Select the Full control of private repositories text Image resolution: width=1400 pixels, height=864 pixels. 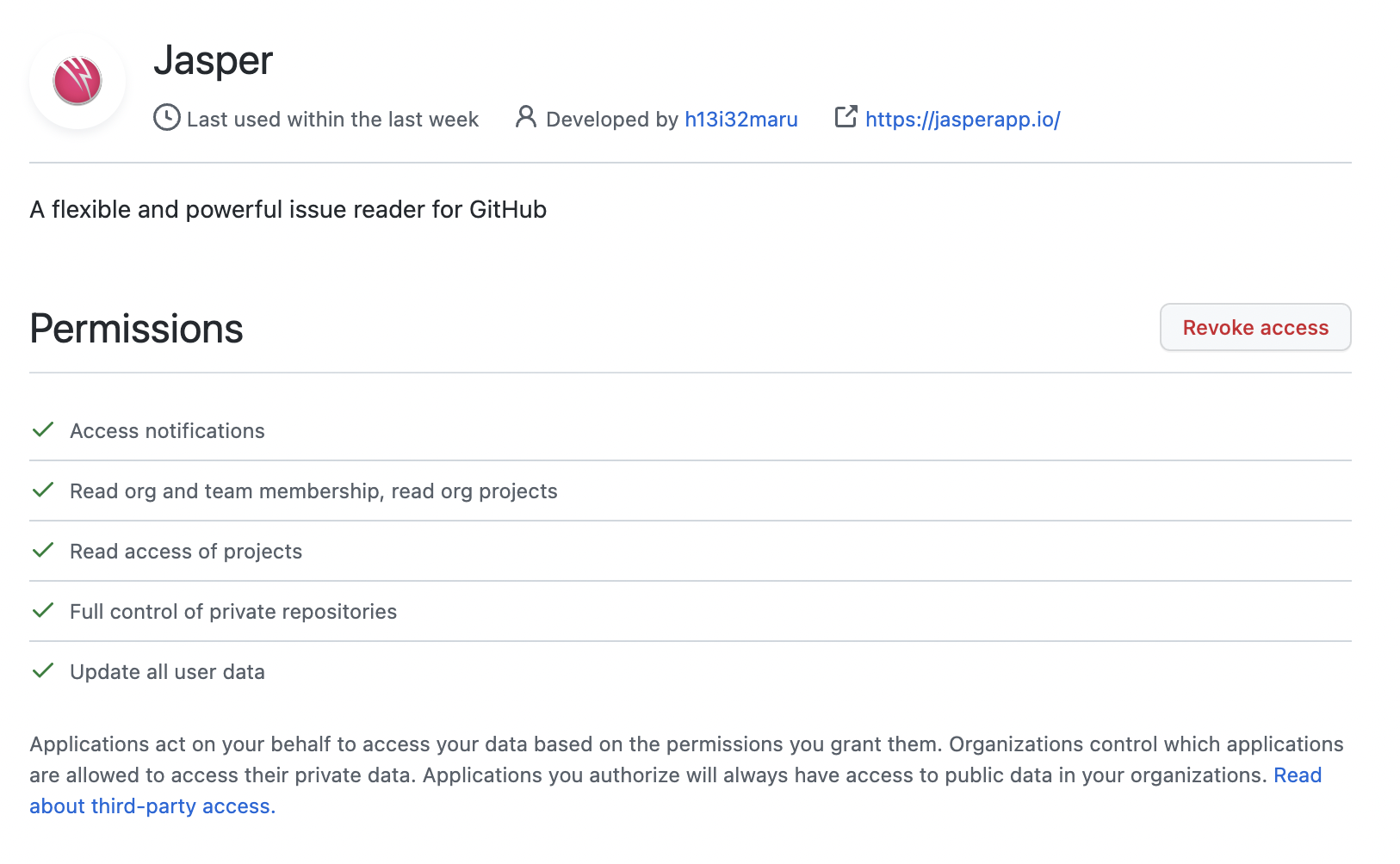(x=232, y=612)
